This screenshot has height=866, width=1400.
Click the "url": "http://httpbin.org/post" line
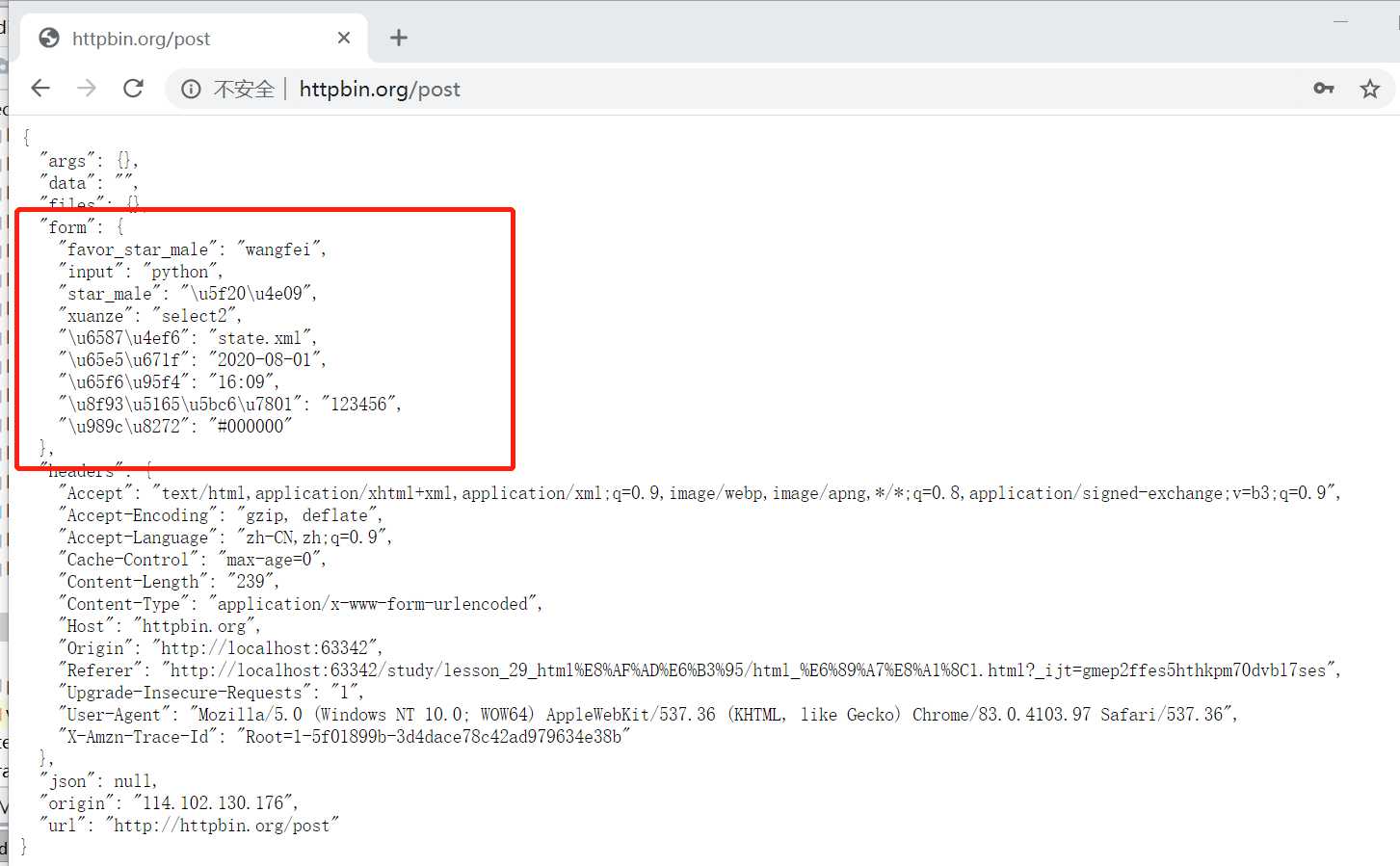(x=190, y=826)
